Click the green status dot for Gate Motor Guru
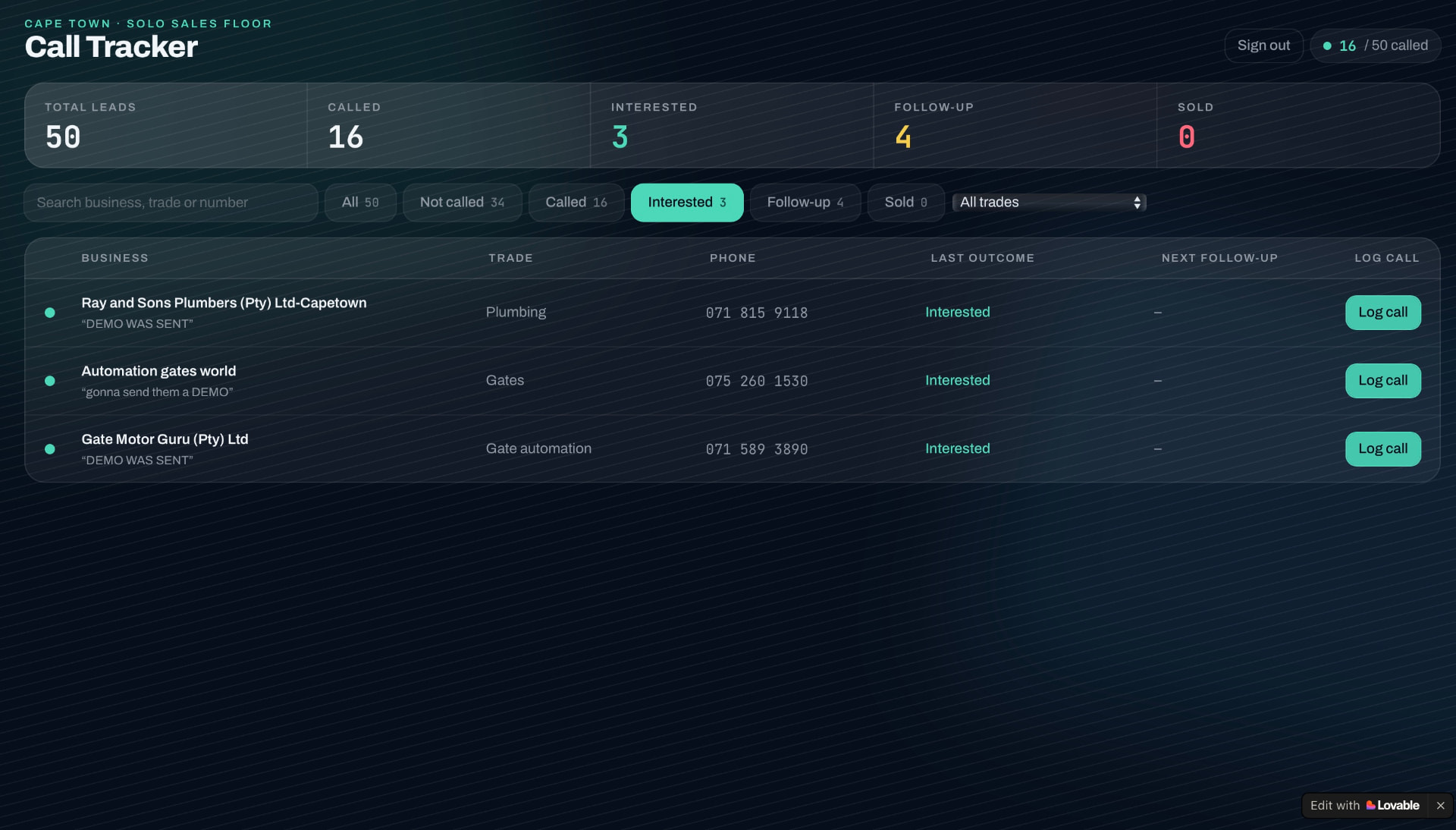 [50, 449]
